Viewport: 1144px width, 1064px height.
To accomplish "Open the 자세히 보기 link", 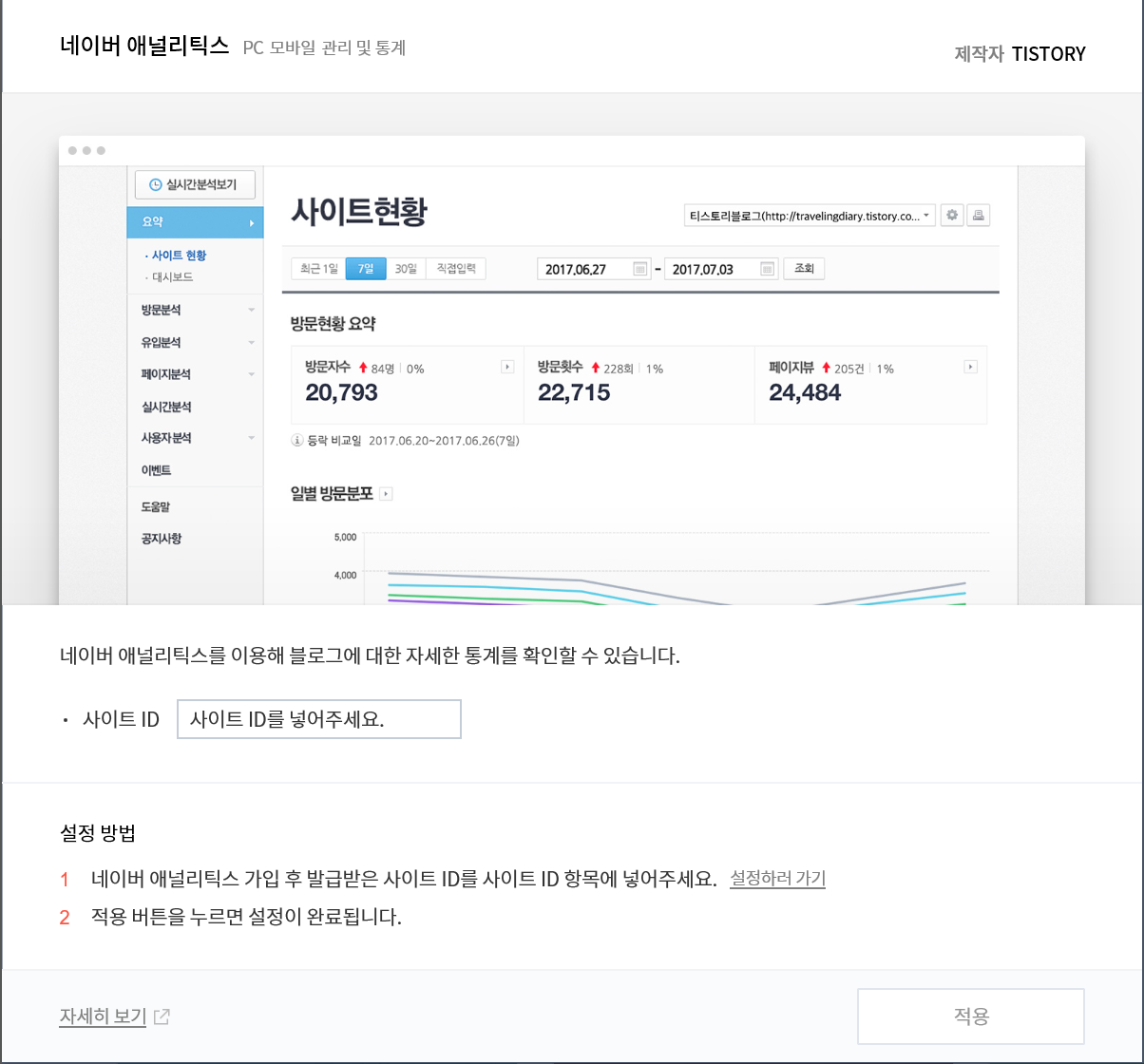I will (103, 1016).
